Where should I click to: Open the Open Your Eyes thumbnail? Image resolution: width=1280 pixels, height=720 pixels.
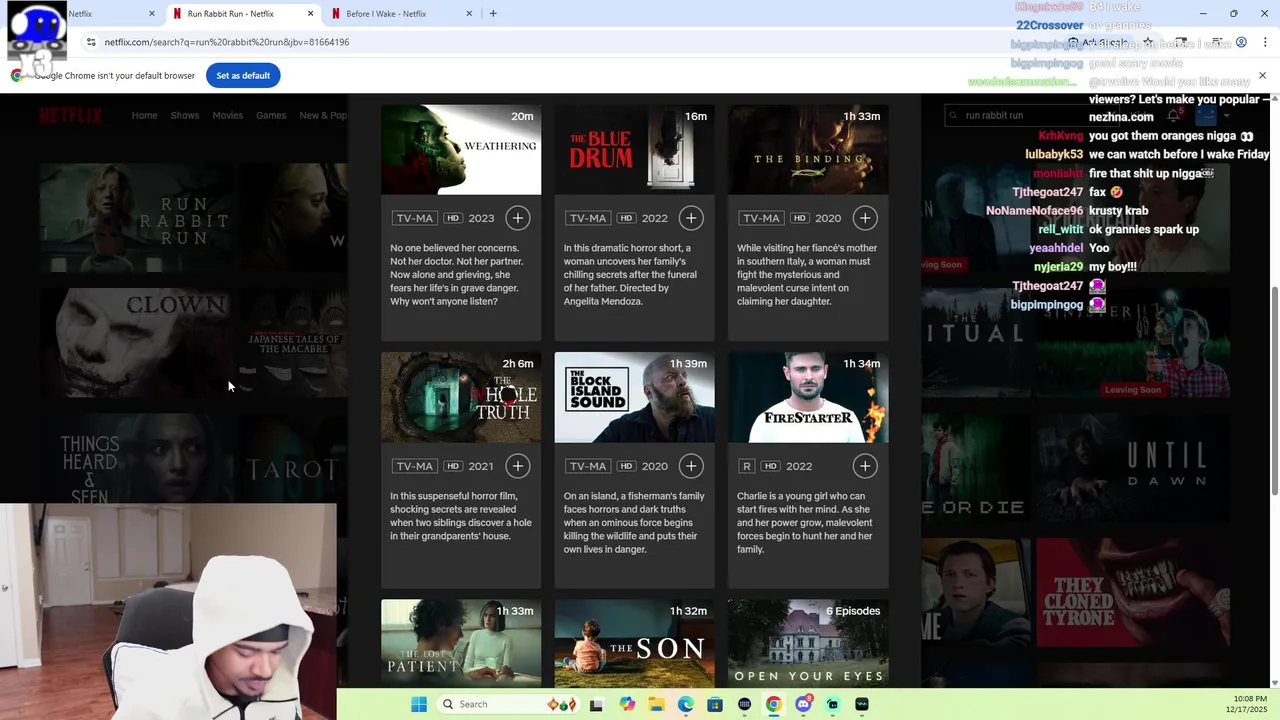pyautogui.click(x=808, y=642)
